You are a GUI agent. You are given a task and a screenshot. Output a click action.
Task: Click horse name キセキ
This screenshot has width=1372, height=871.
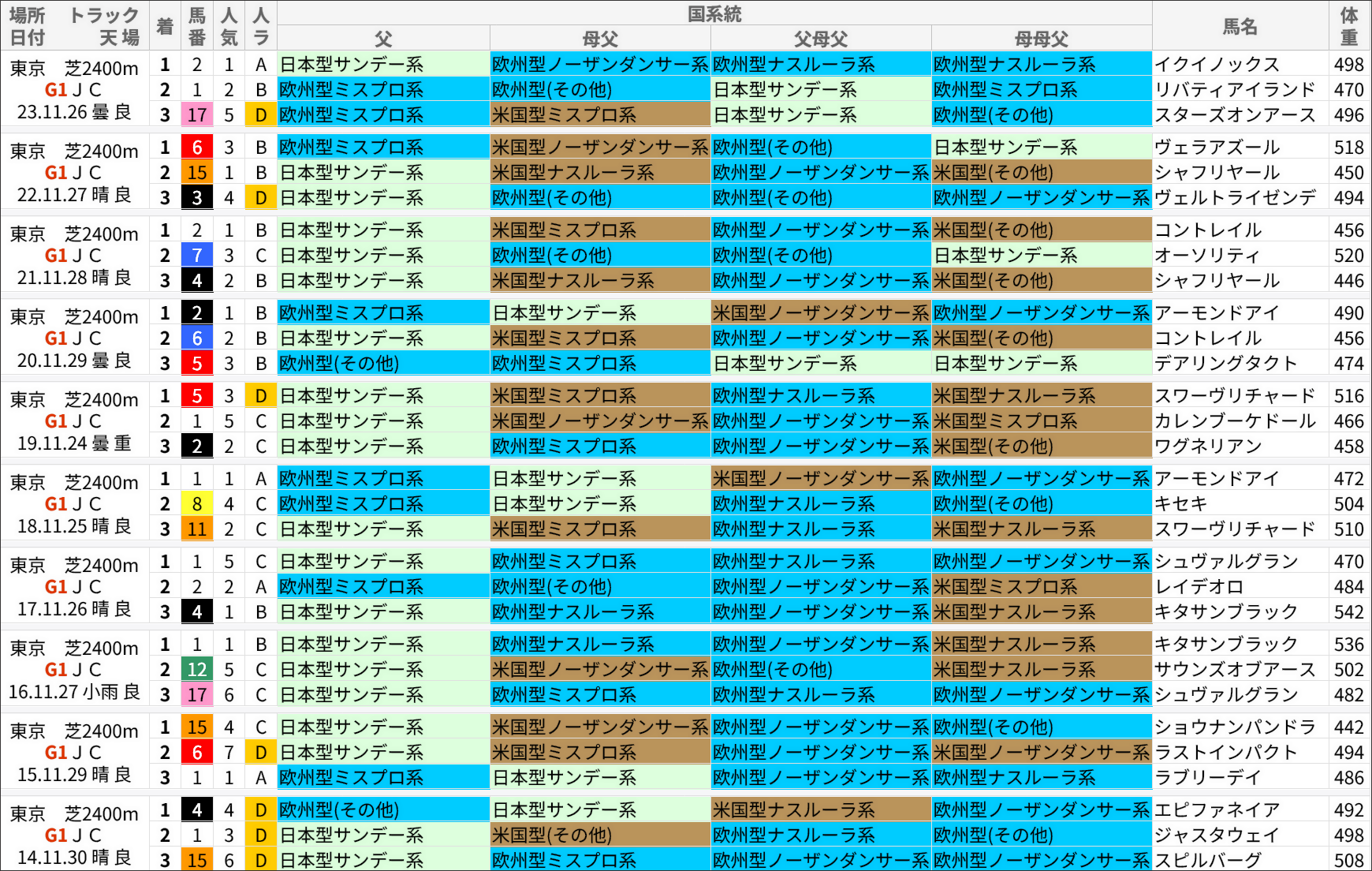(x=1180, y=504)
